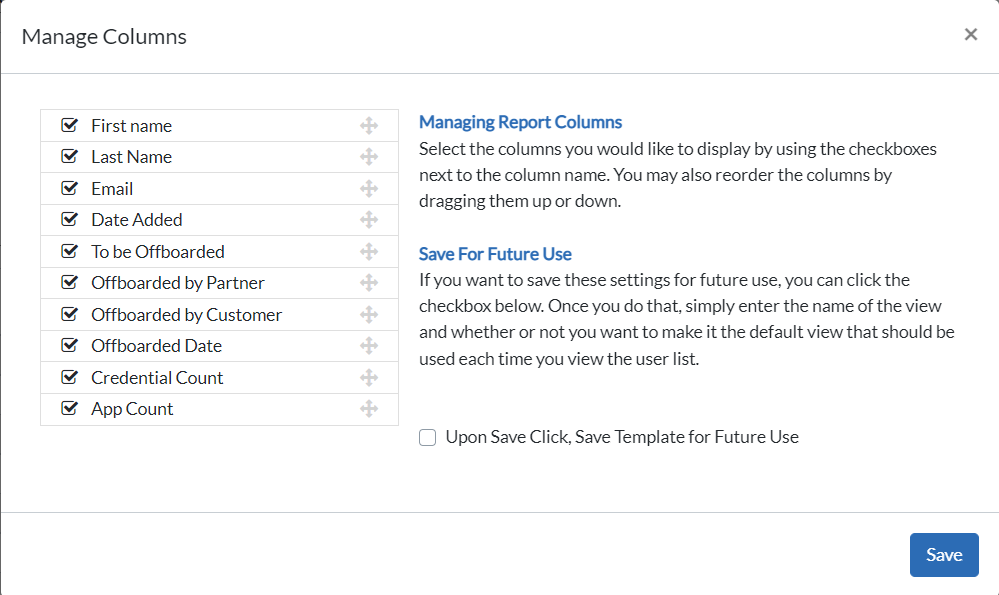Click the move icon beside Last Name
The image size is (999, 595).
coord(368,157)
